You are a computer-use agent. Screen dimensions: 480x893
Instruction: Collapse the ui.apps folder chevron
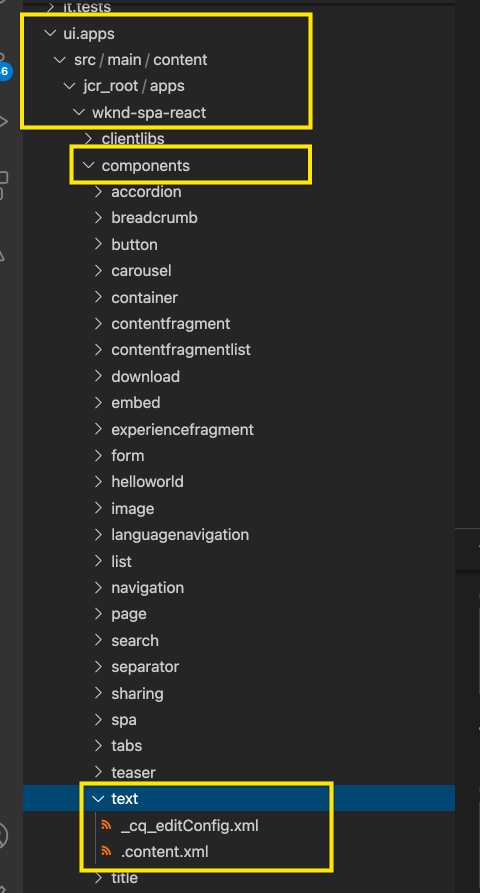[x=50, y=34]
